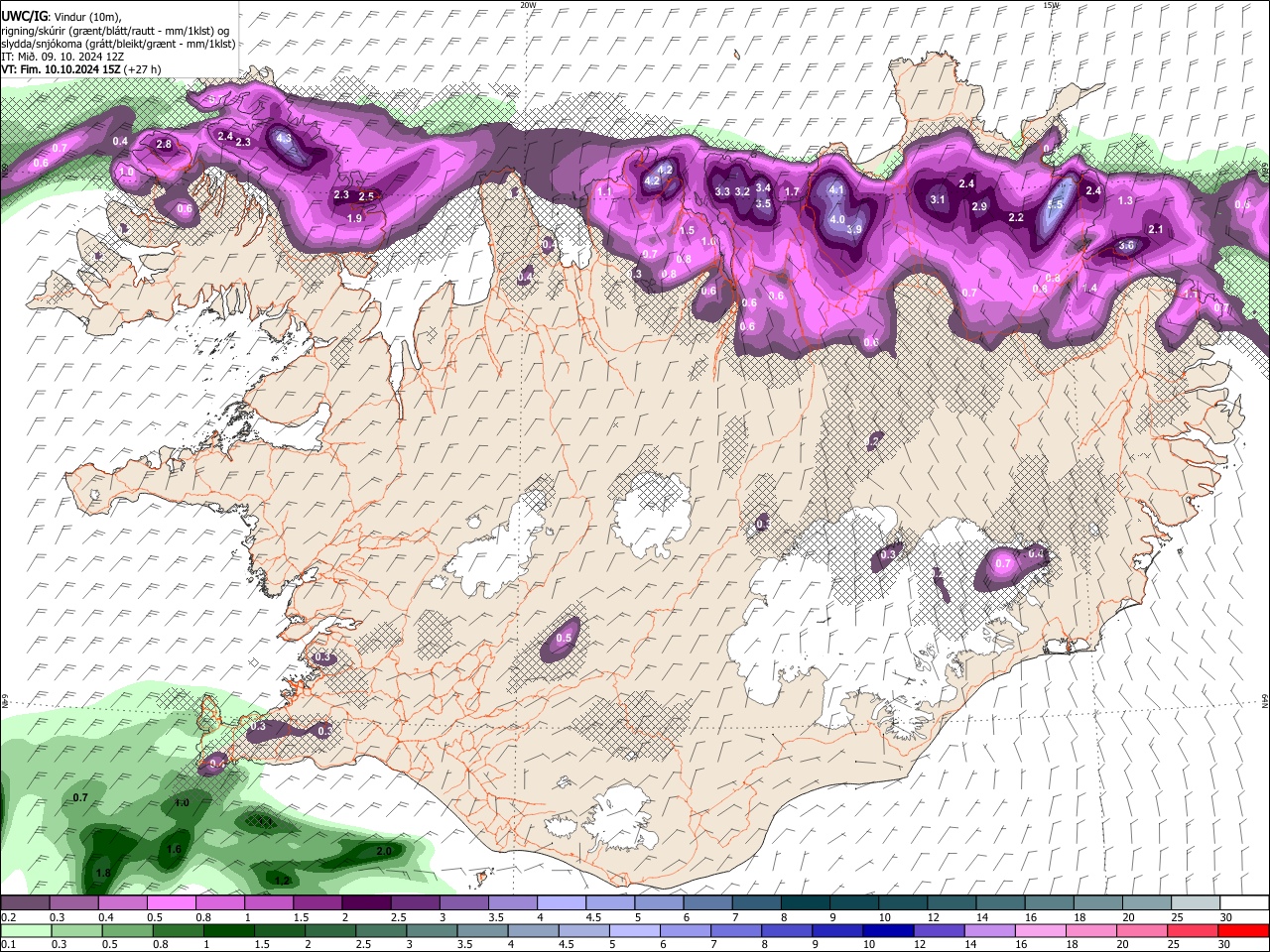The image size is (1270, 952).
Task: Click the lavender snow swatch between 4 and 4.5
Action: 561,902
